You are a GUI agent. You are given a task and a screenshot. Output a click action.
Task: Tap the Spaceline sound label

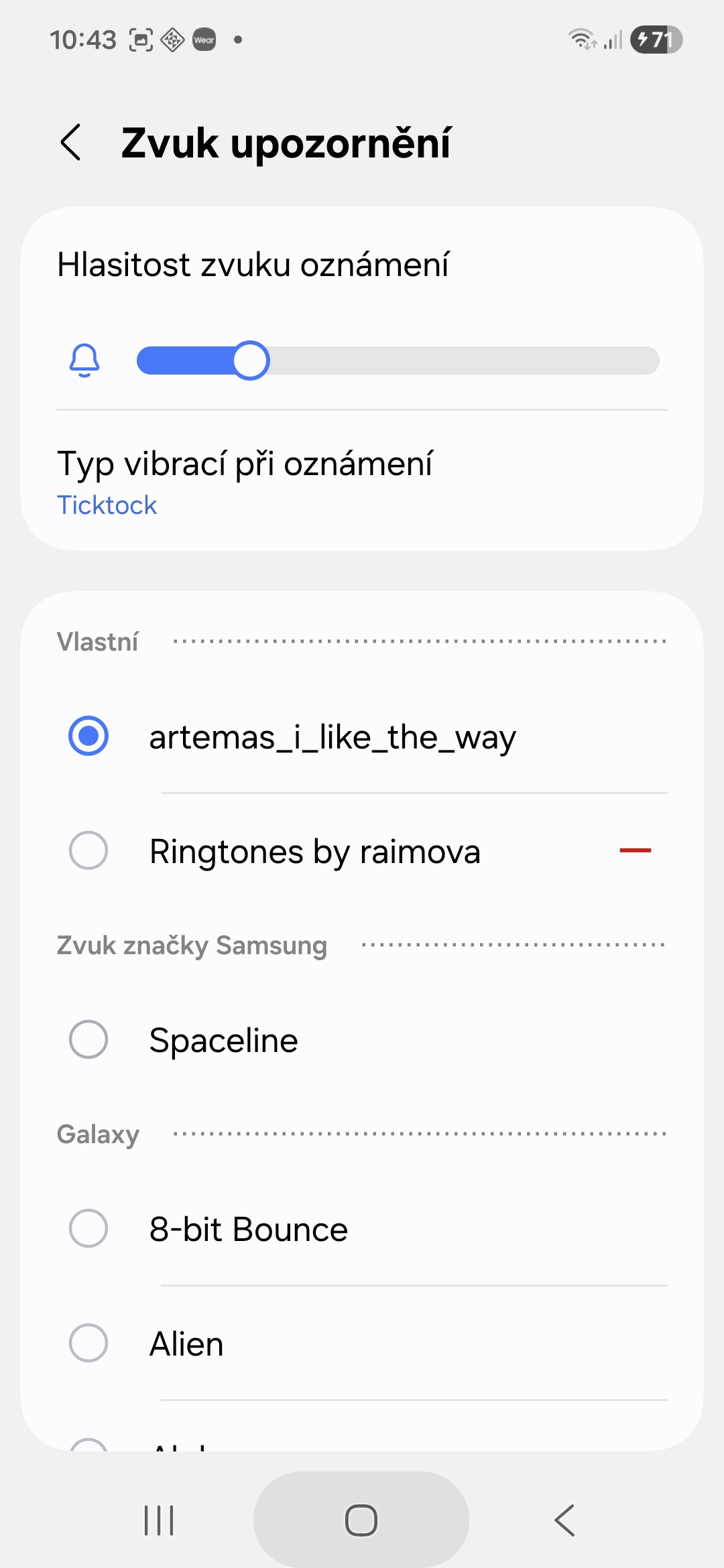[223, 1041]
